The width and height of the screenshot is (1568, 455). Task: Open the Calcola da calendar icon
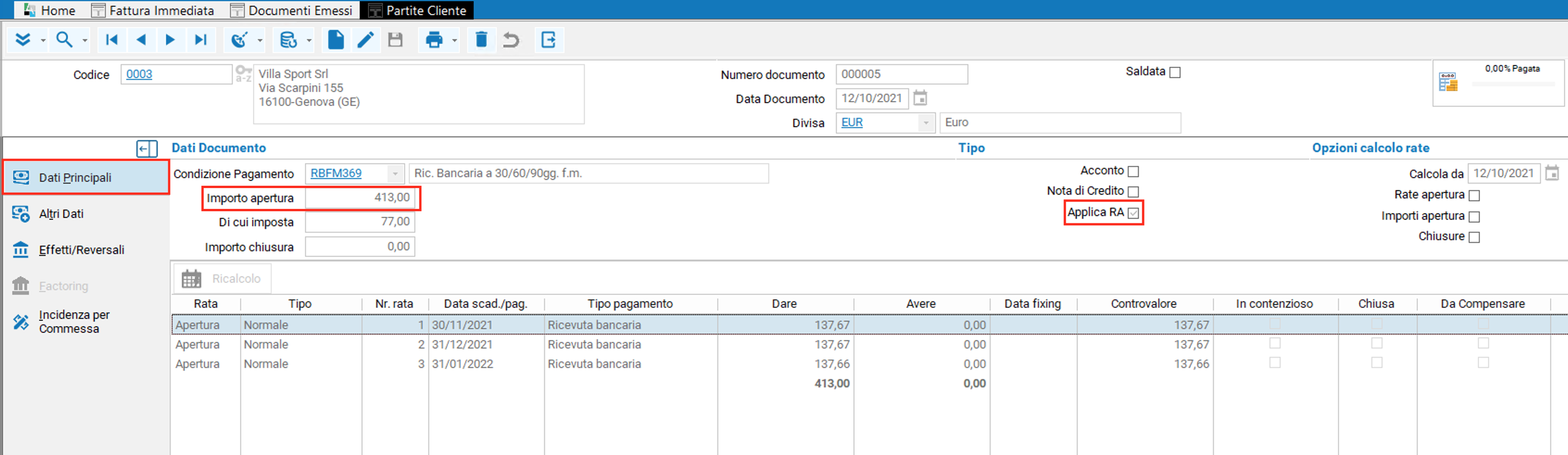tap(1553, 173)
